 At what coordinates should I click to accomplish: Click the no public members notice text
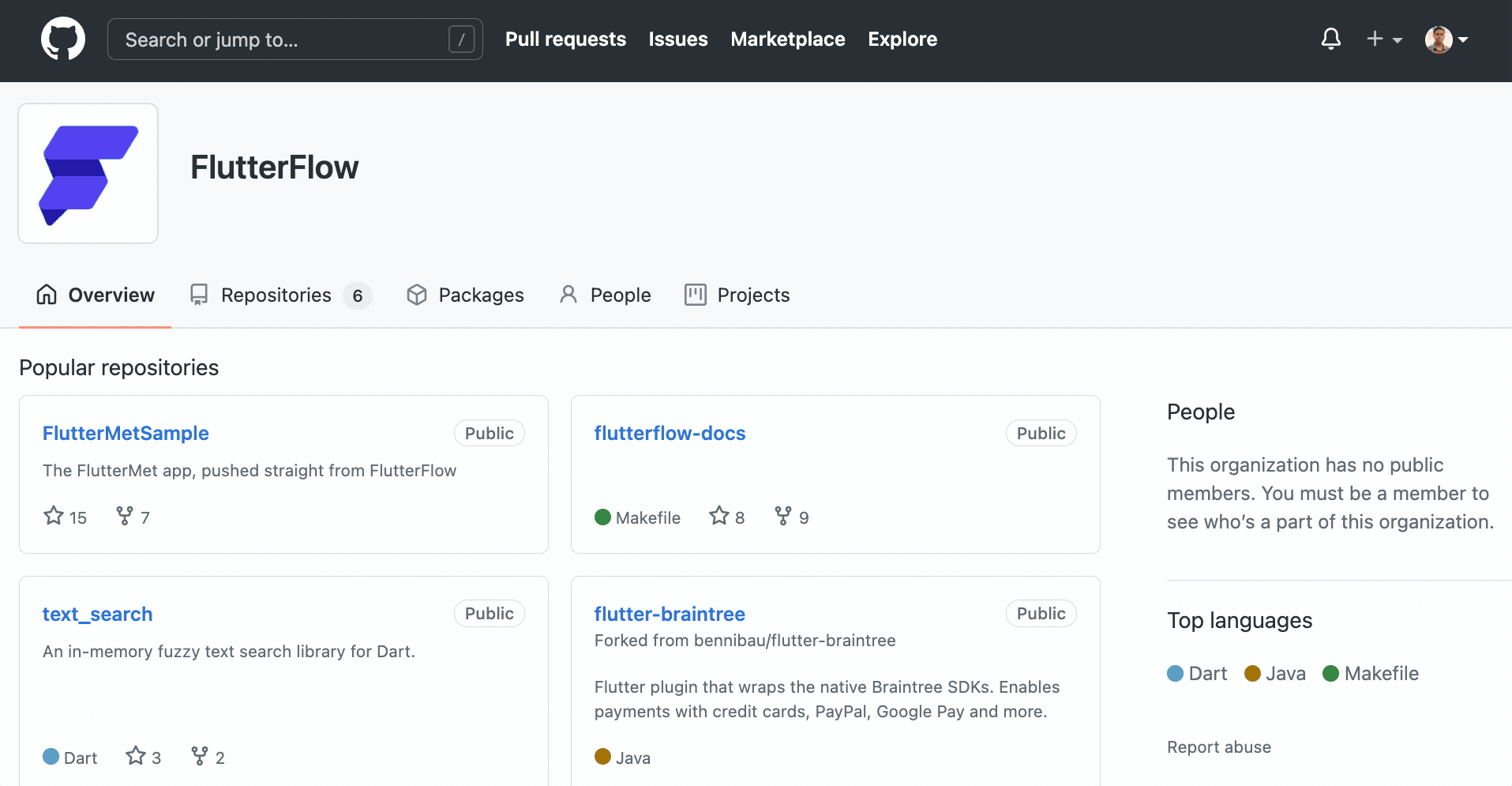click(x=1330, y=493)
